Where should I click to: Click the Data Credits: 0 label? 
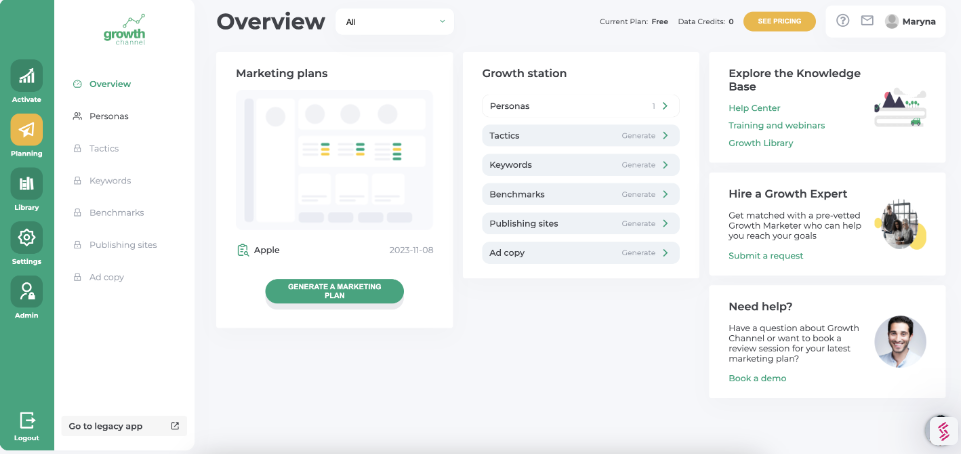(705, 21)
